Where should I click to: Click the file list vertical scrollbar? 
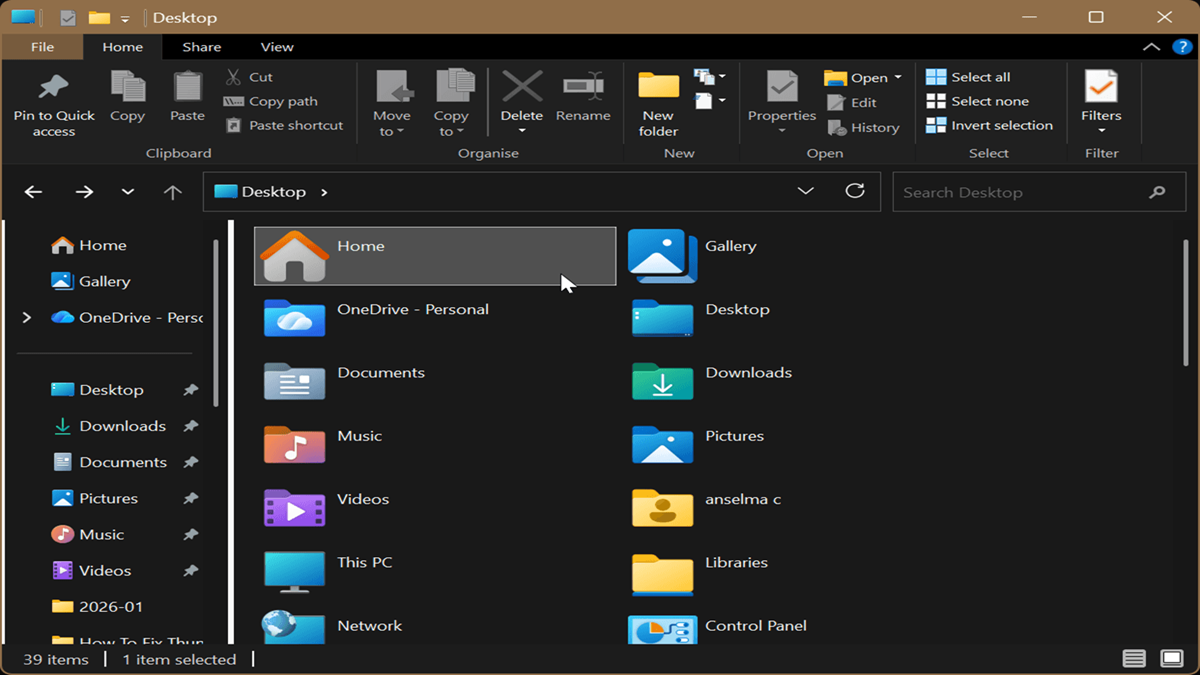tap(1186, 304)
